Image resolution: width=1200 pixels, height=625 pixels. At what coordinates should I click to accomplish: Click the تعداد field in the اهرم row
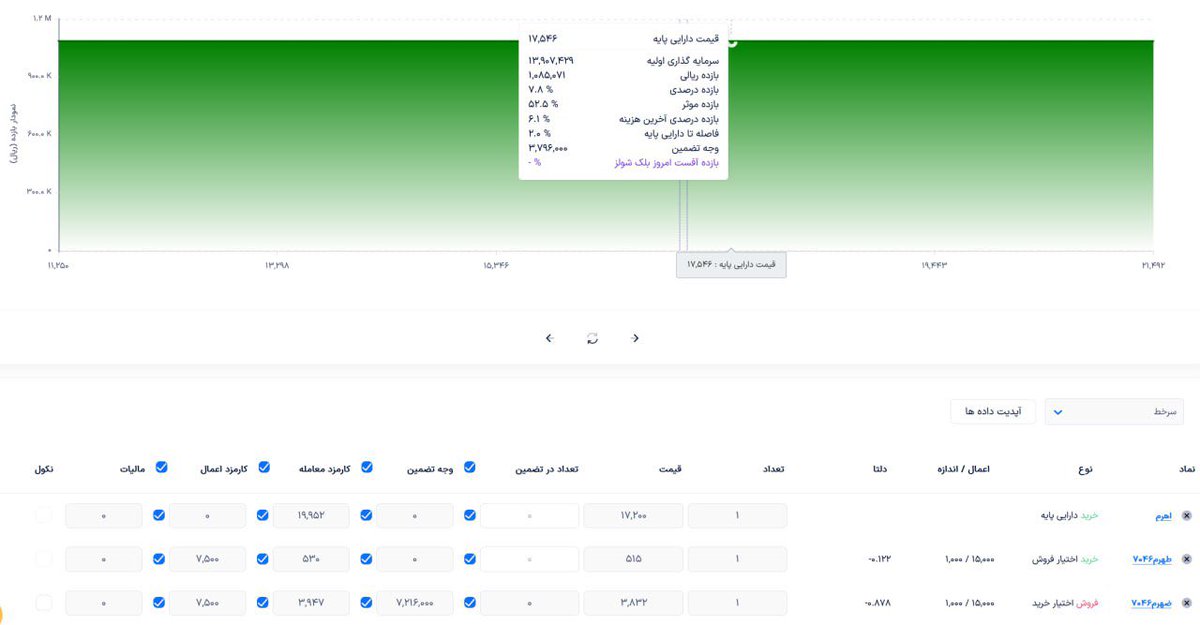[737, 516]
